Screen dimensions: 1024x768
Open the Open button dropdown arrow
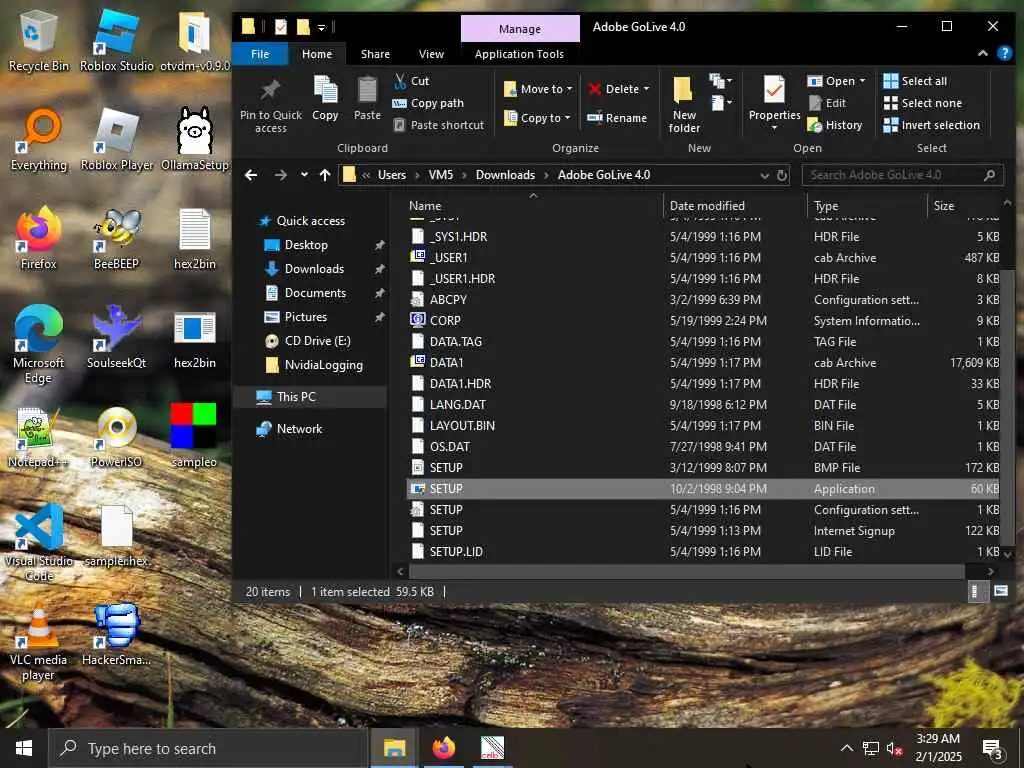[863, 81]
